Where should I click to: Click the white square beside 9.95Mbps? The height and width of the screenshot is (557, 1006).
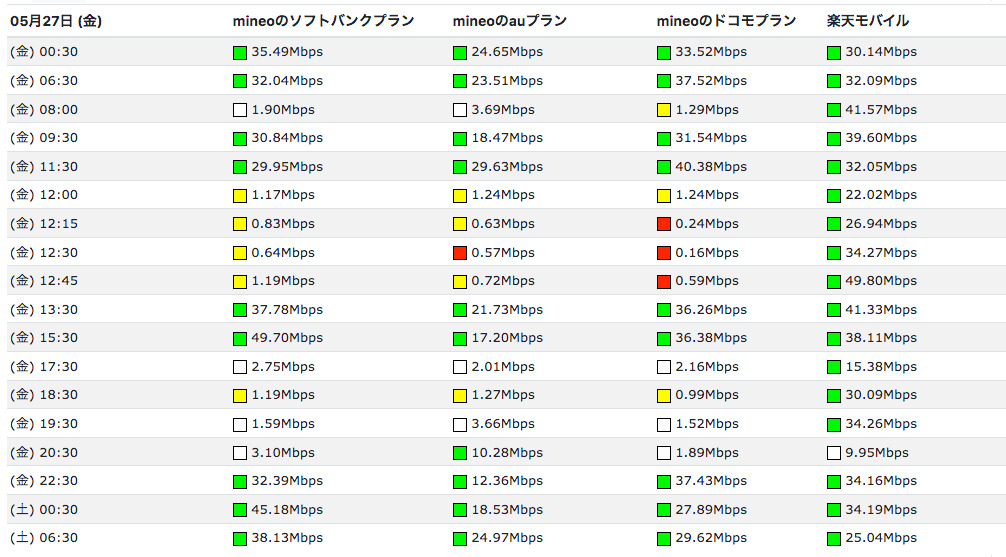(x=834, y=453)
